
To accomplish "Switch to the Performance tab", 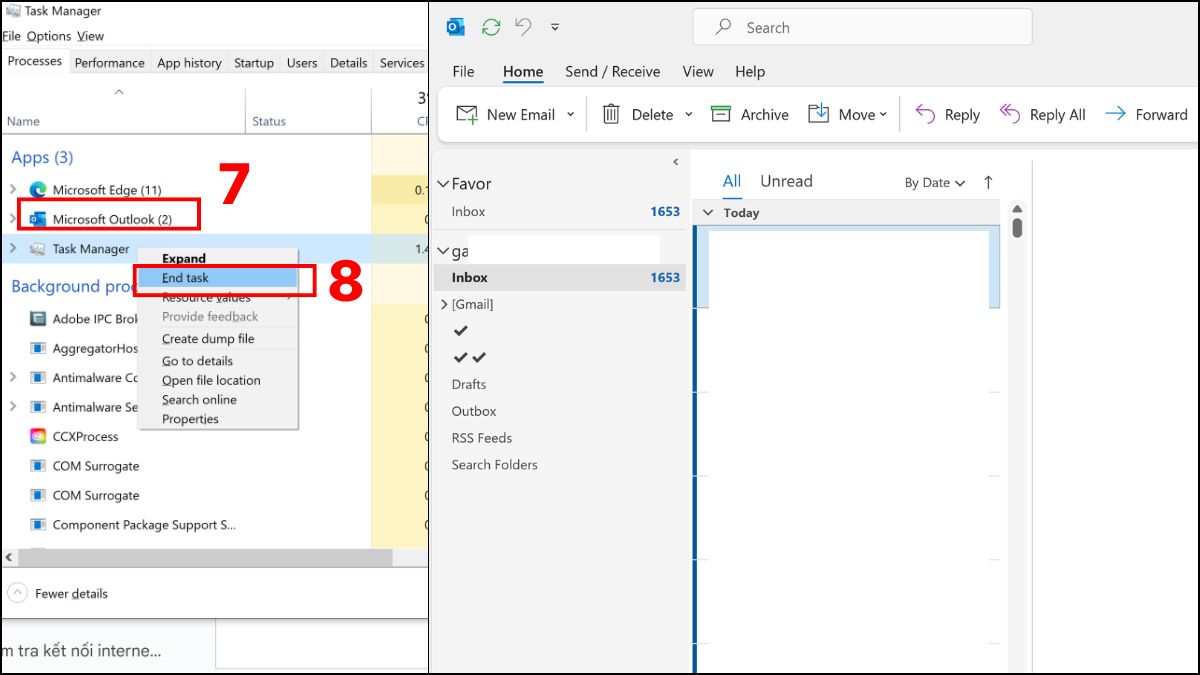I will [110, 62].
